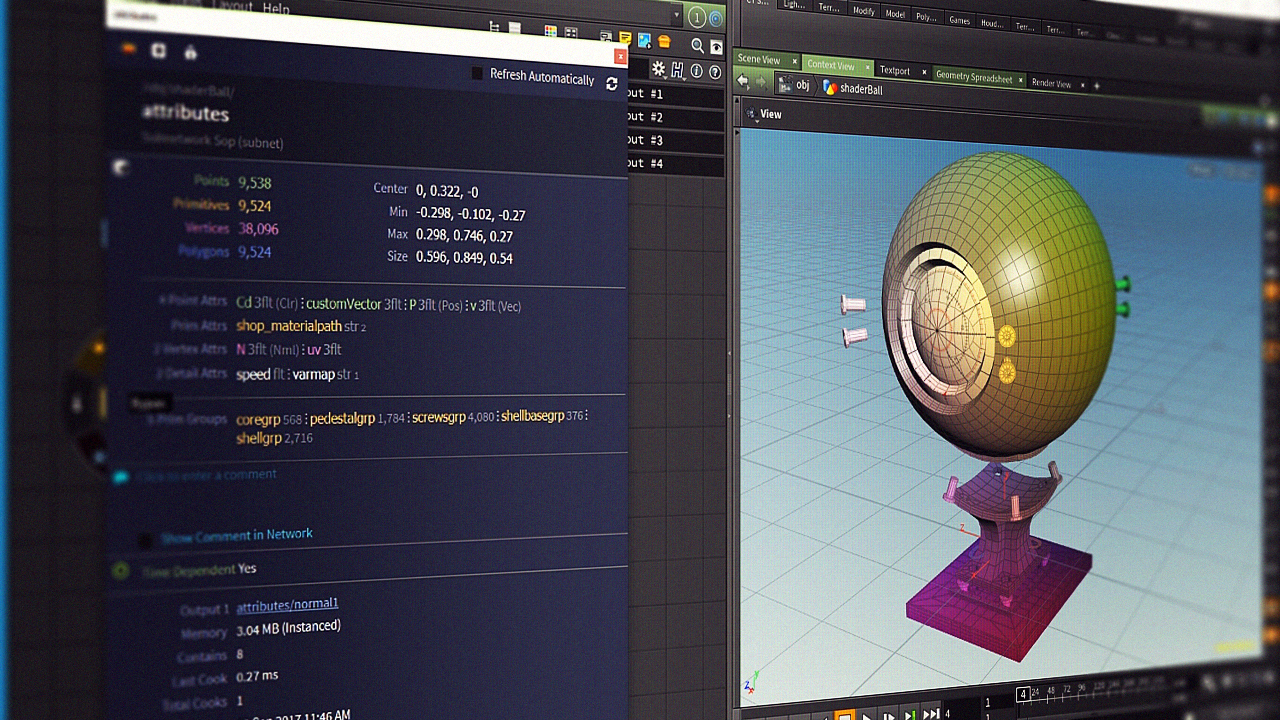Open the dropdown arrow beside update mode icon
1280x720 pixels.
pos(677,16)
